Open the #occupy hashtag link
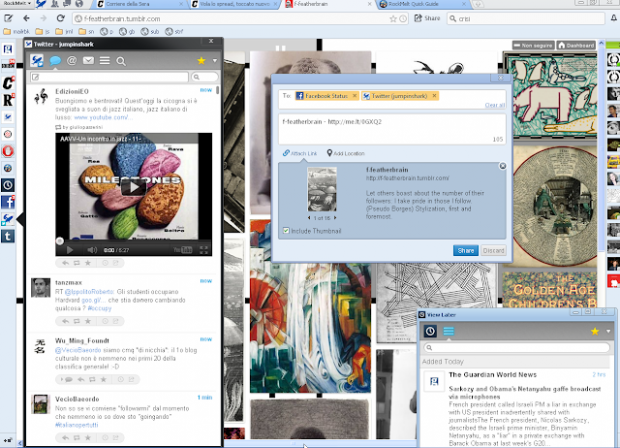 tap(99, 308)
